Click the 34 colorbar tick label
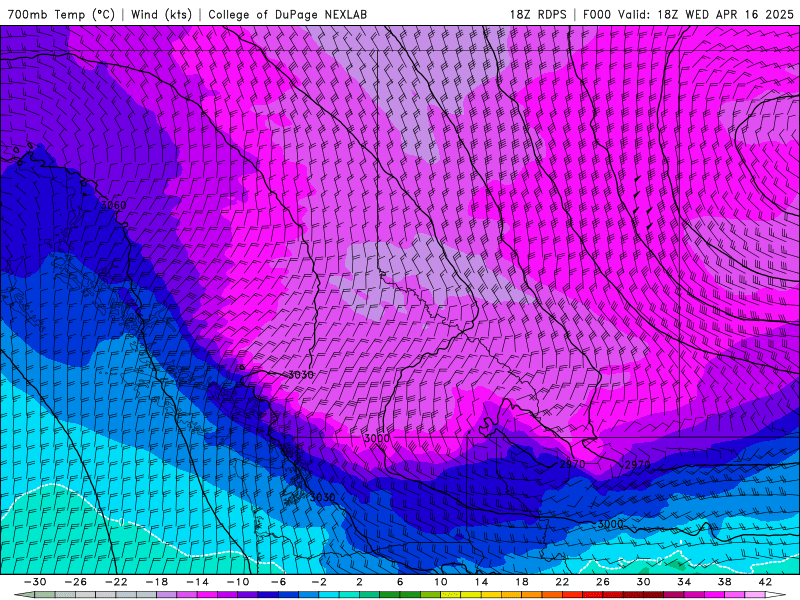 [x=684, y=582]
